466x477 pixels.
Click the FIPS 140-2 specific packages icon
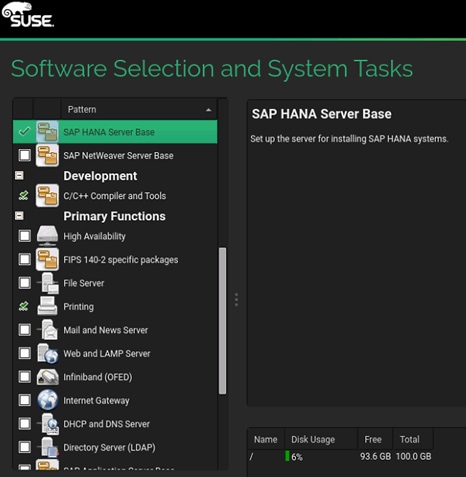coord(47,259)
